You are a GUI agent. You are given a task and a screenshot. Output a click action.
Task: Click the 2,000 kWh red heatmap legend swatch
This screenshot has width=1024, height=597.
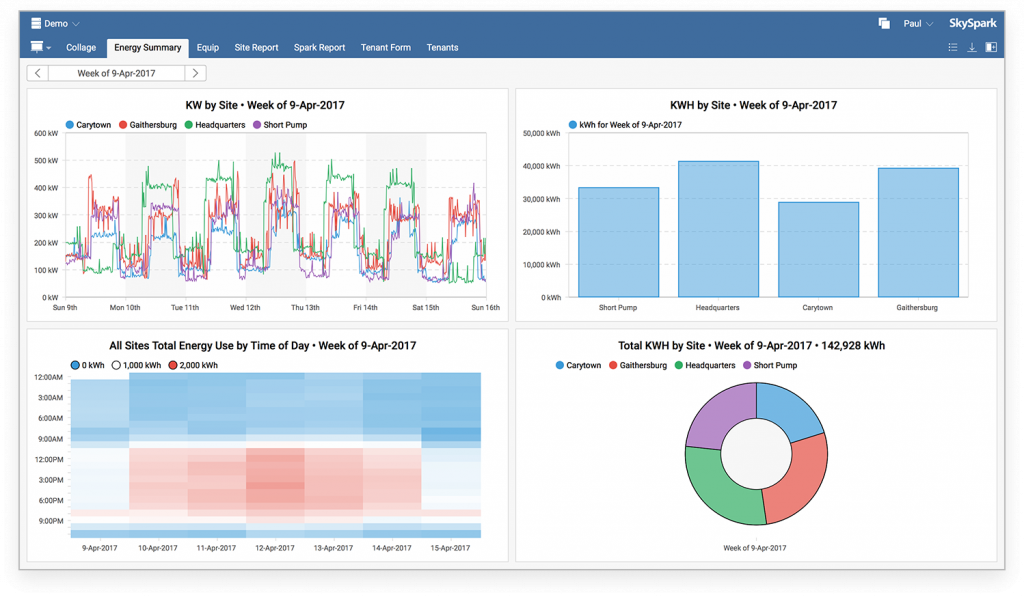(173, 365)
